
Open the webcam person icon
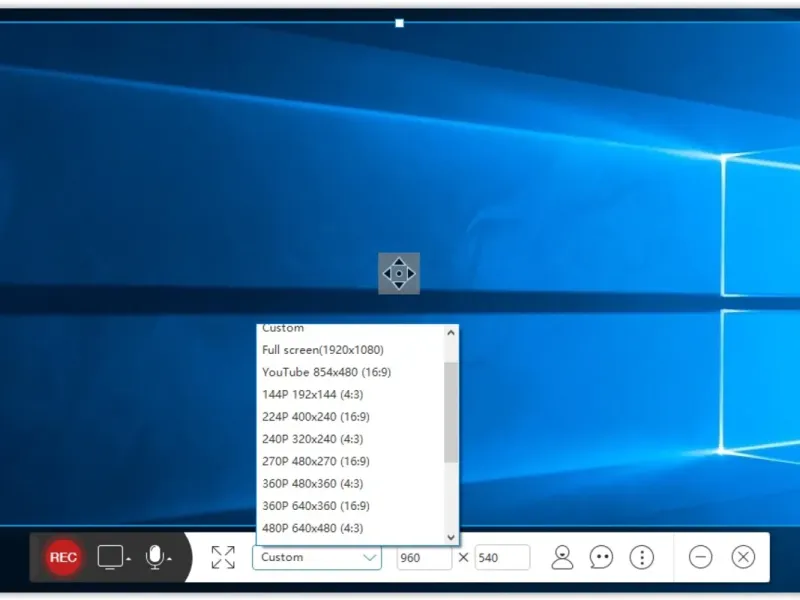click(x=562, y=557)
